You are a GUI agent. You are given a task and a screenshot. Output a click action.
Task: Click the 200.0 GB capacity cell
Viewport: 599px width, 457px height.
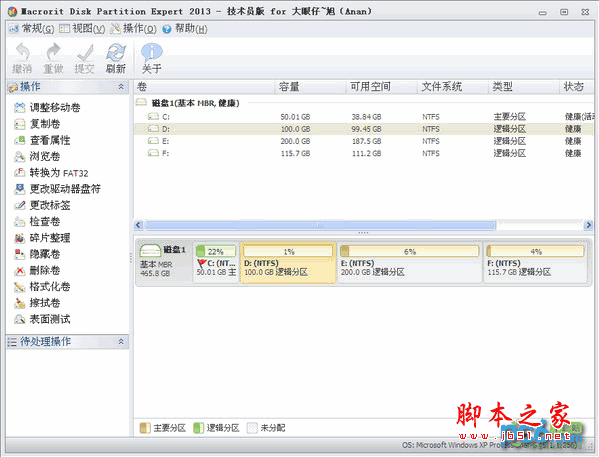pos(295,141)
